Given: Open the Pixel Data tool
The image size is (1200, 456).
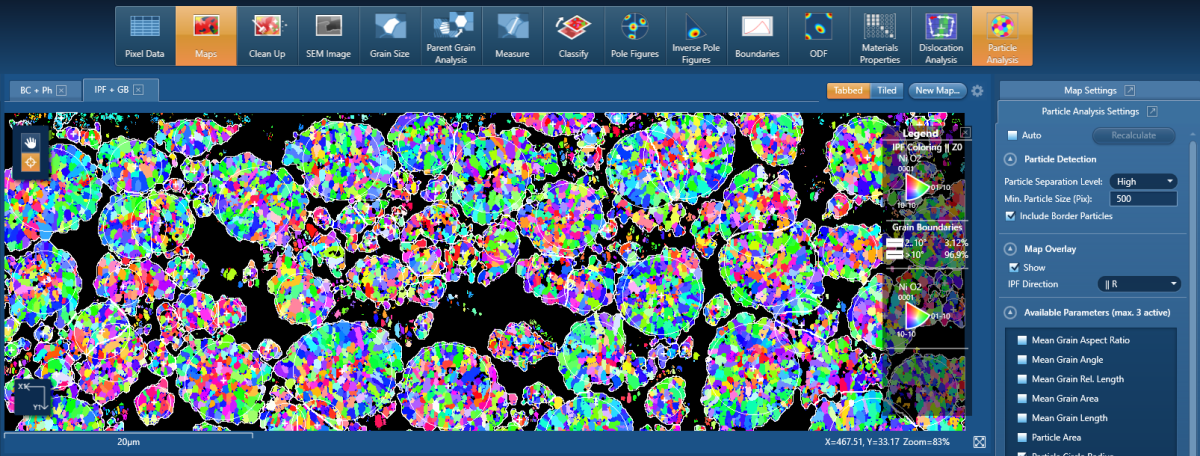Looking at the screenshot, I should coord(144,35).
